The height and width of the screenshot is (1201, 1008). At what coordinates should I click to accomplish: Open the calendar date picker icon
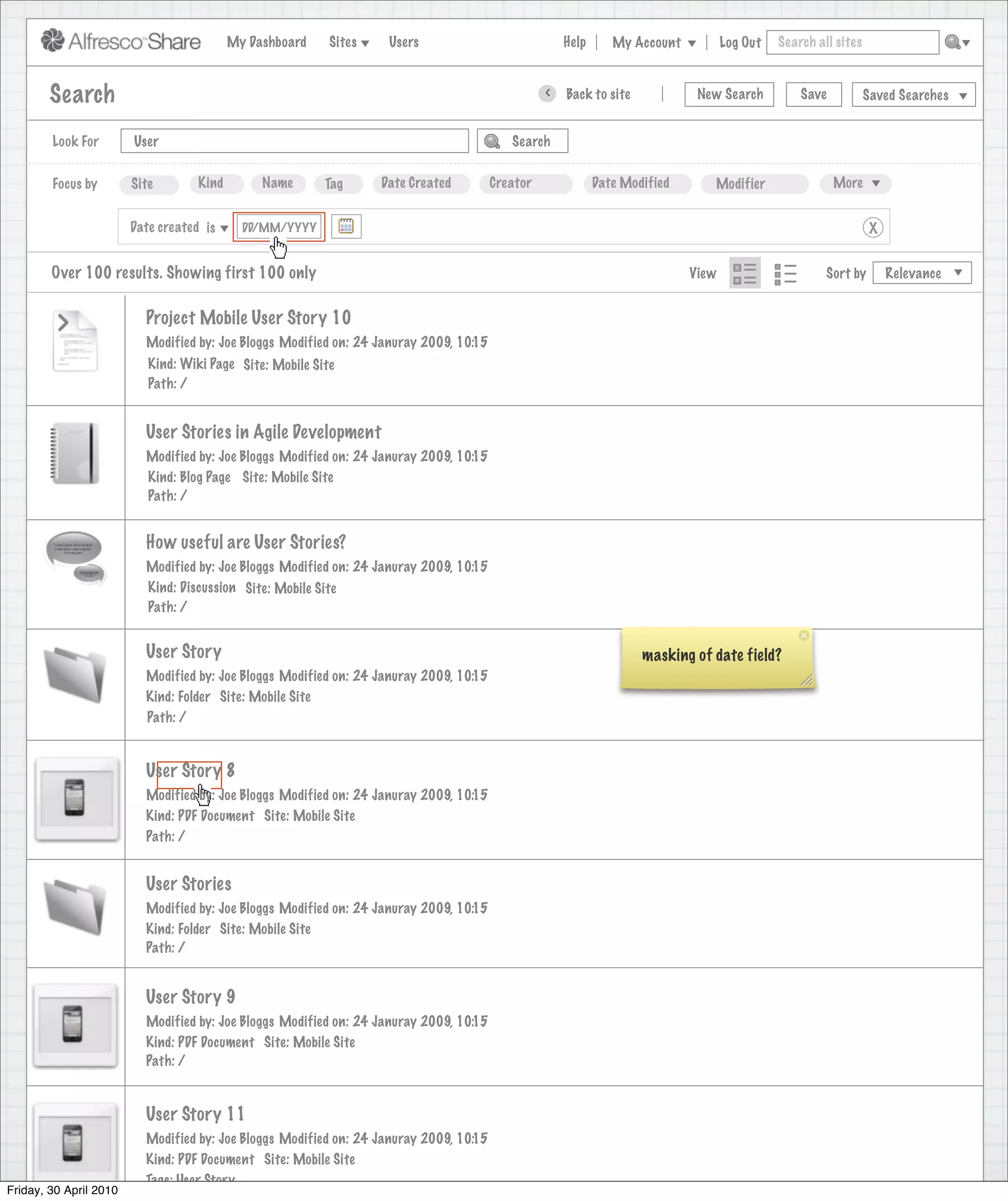tap(346, 226)
